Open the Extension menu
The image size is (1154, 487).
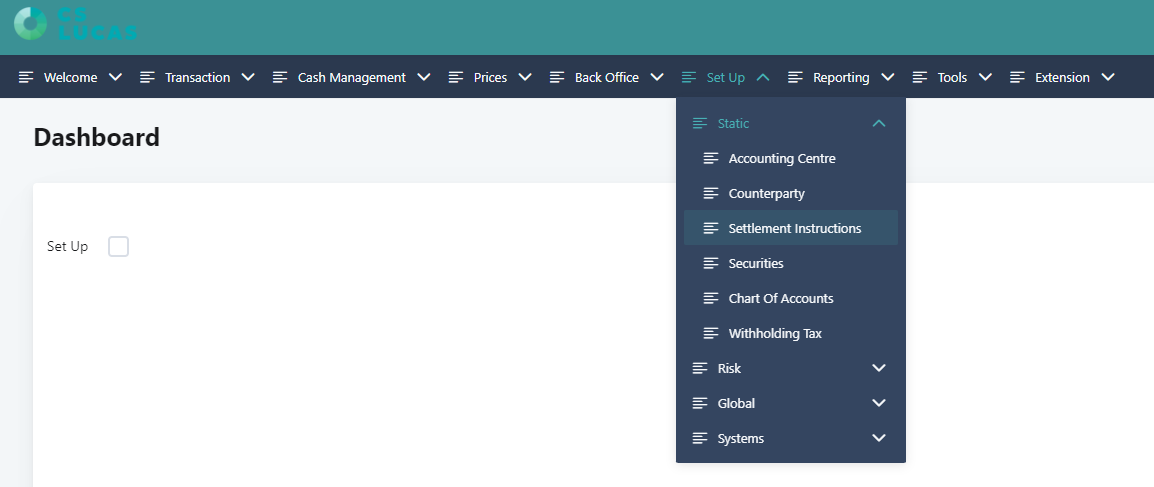[1063, 77]
